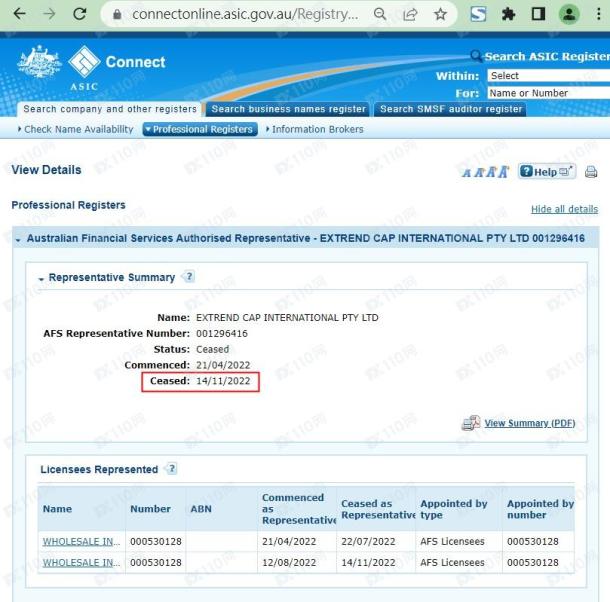Click Commenced as Representative column header
Screen dimensions: 610x602
298,509
